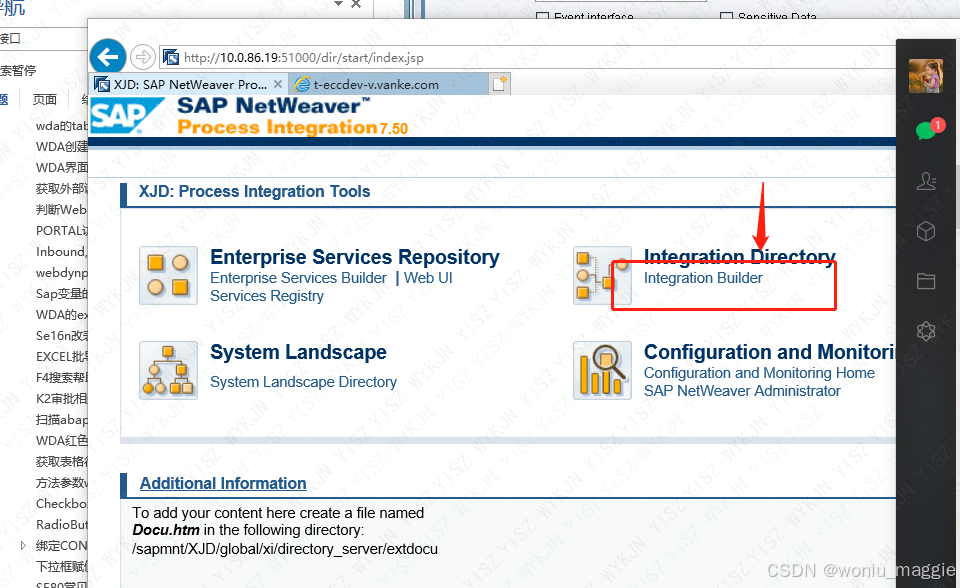Click the System Landscape icon
The height and width of the screenshot is (588, 960).
pos(168,371)
